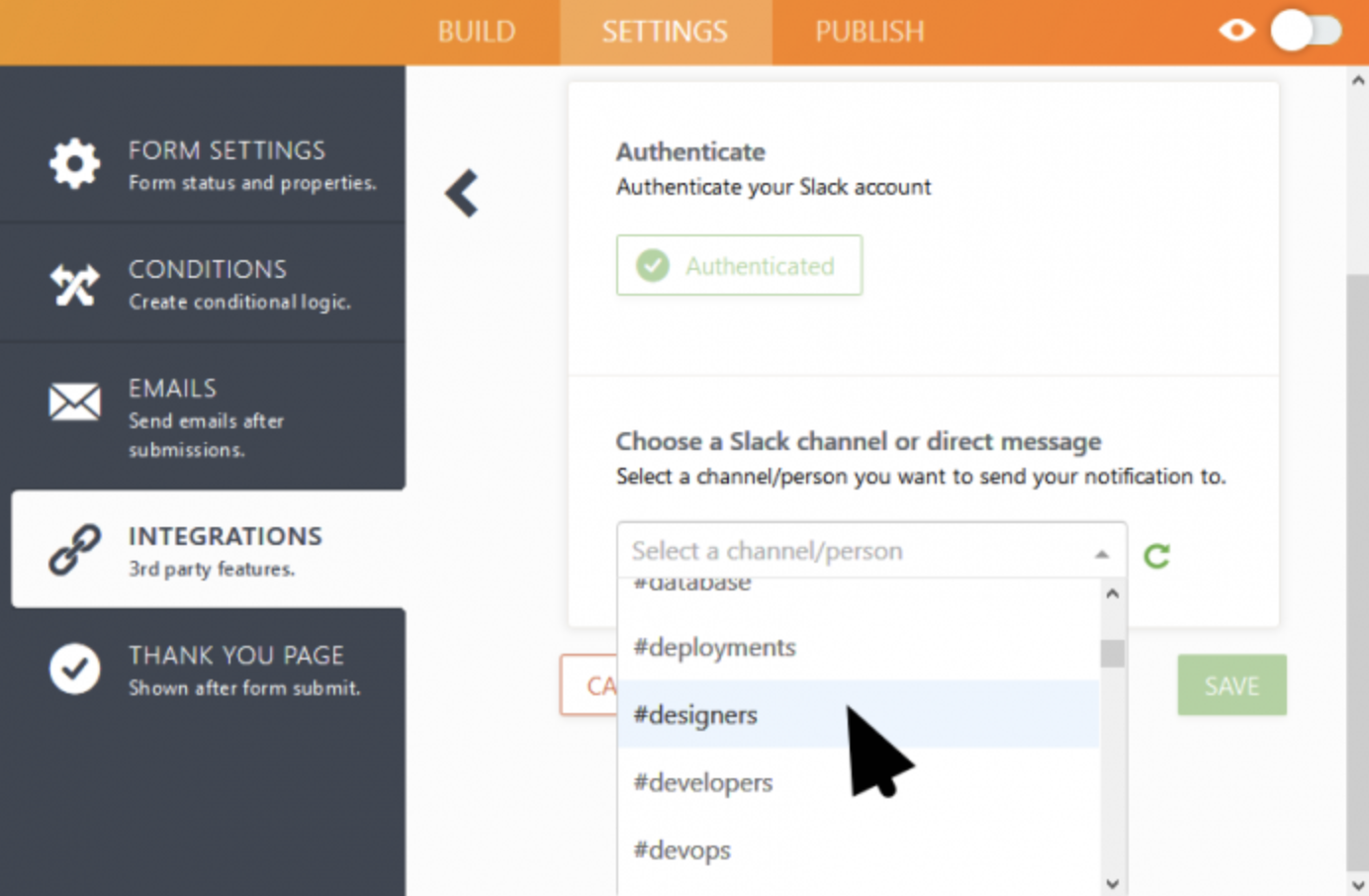Click the Form Settings gear icon
This screenshot has height=896, width=1369.
[x=75, y=163]
